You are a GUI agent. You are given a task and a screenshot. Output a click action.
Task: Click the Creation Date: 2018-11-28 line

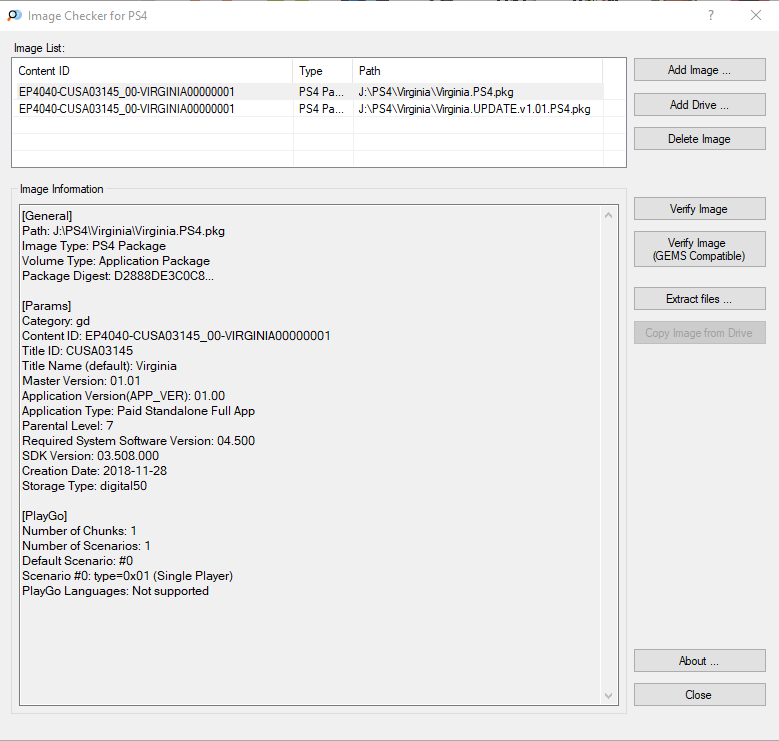(x=94, y=471)
